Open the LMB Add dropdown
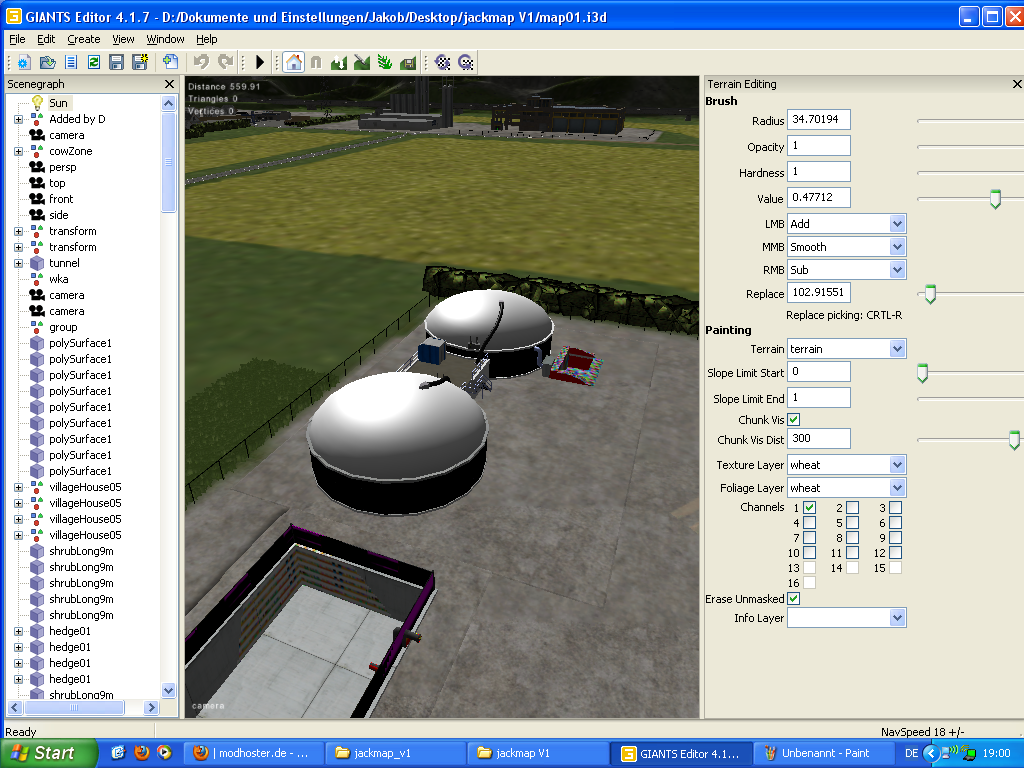The image size is (1024, 768). coord(847,224)
